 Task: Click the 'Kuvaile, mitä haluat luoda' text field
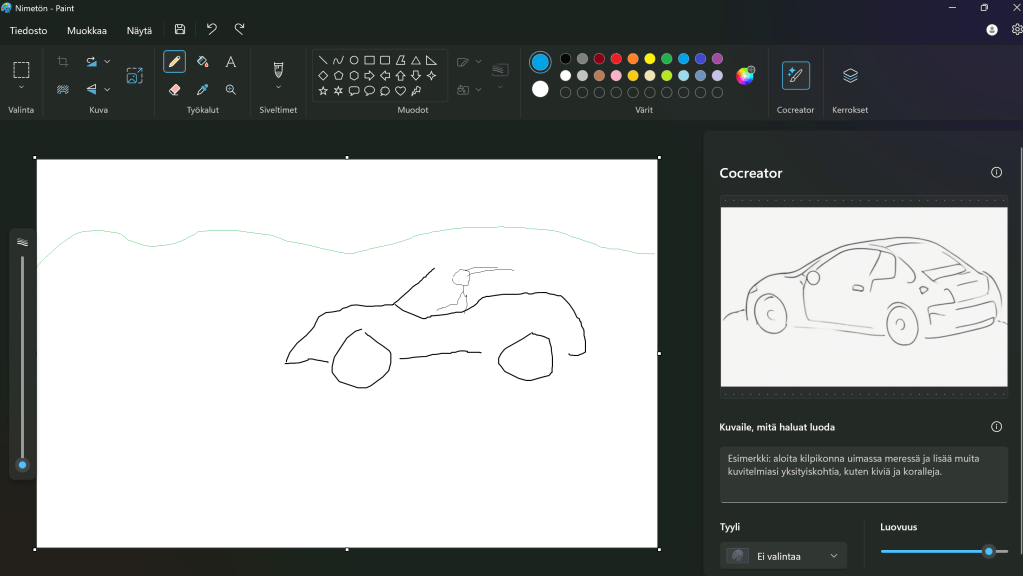tap(863, 473)
